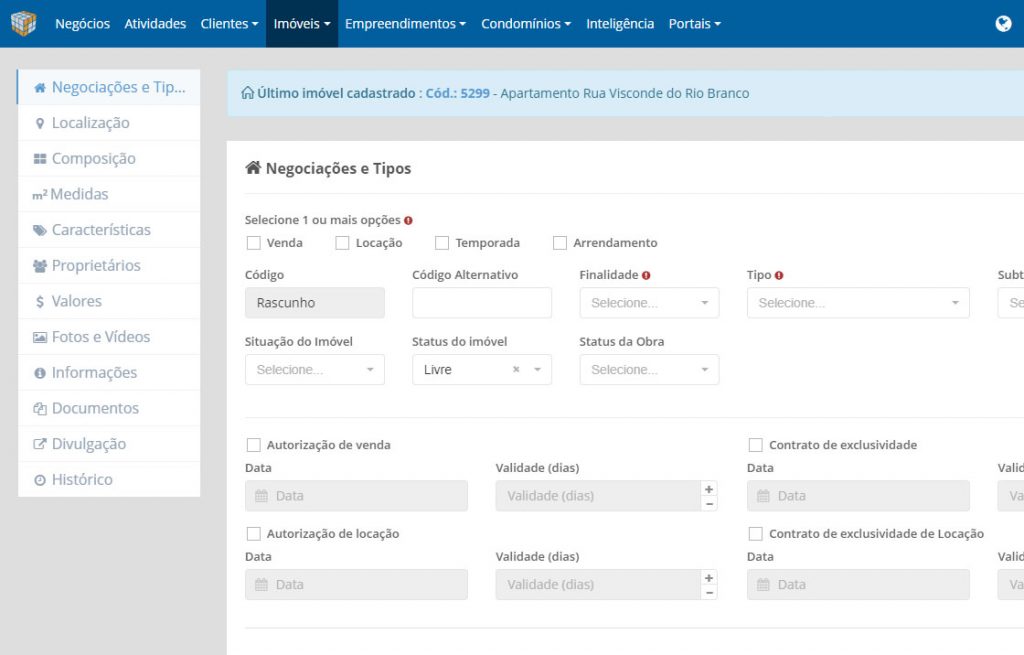The image size is (1024, 655).
Task: Click the dollar icon for Valores
Action: (40, 302)
